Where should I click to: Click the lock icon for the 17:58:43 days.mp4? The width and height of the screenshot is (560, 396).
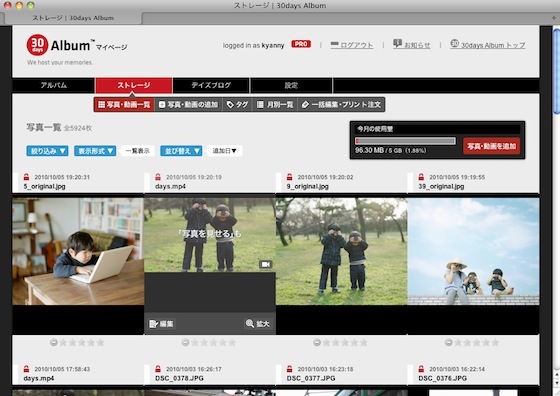pos(26,369)
